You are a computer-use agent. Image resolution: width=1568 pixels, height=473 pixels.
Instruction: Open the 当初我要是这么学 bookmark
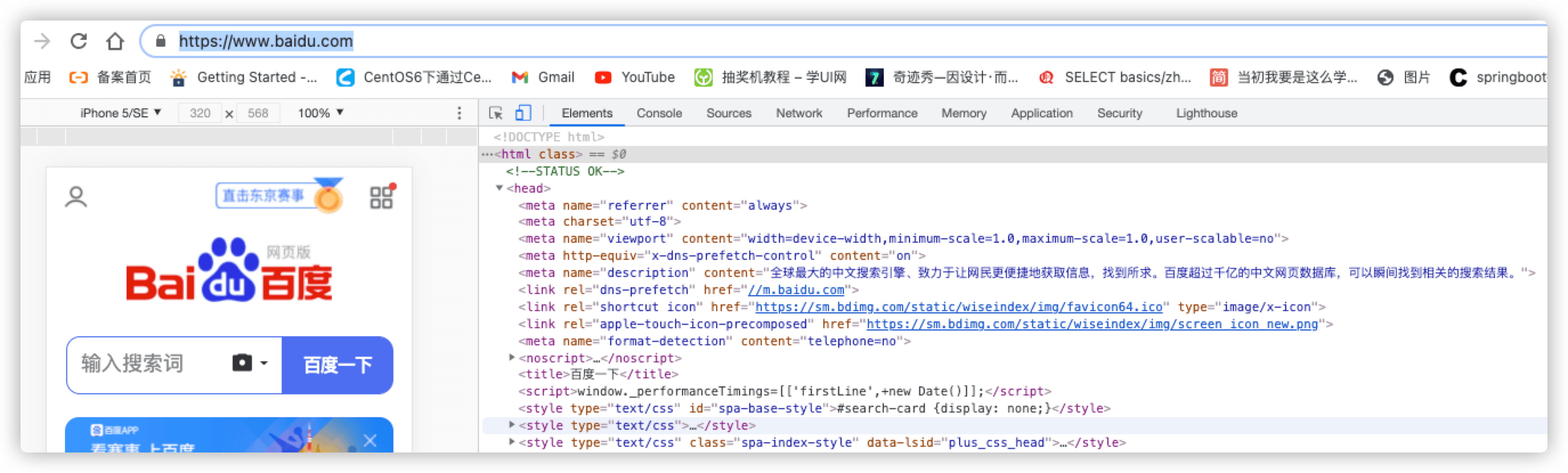[1283, 78]
